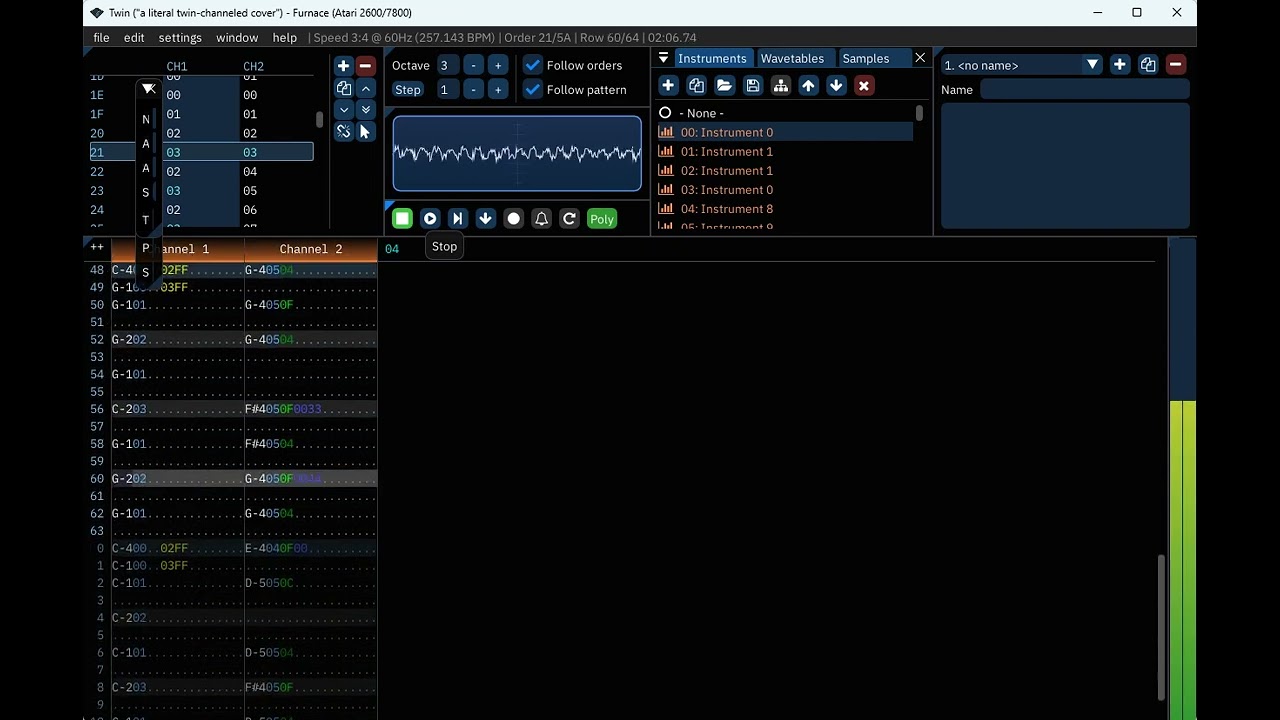Play from cursor with the step-play button

(457, 219)
